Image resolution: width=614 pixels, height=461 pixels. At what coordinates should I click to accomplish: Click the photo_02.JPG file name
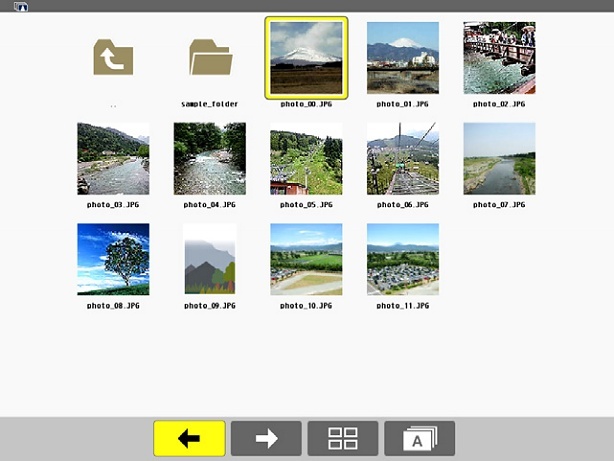tap(499, 104)
